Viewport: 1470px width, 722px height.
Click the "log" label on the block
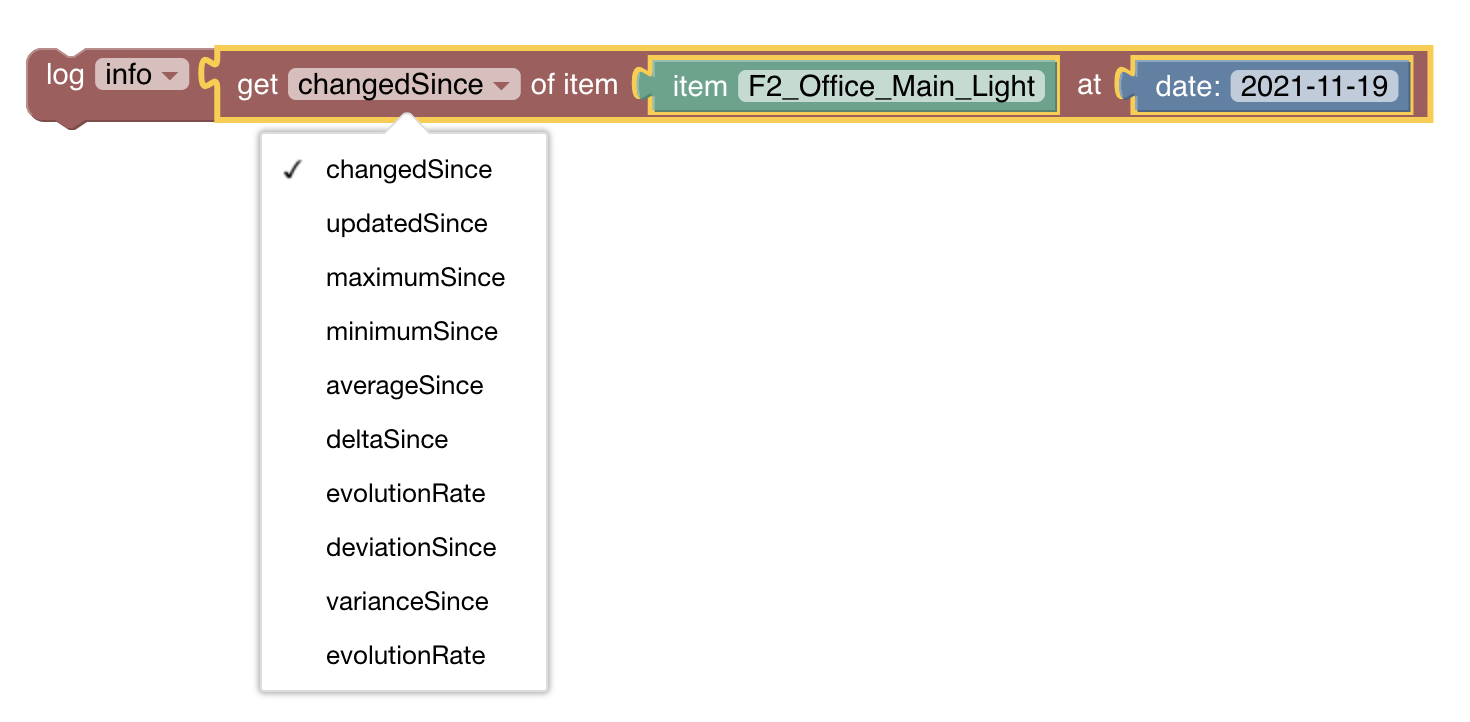65,74
